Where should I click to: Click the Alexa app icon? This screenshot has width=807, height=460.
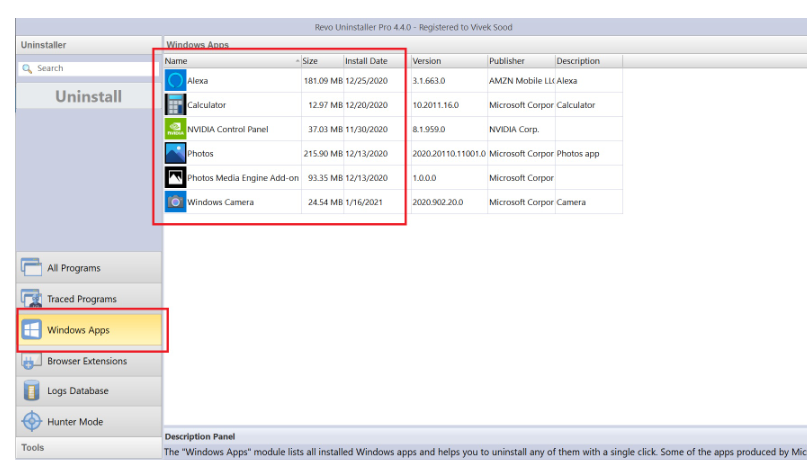pos(175,81)
